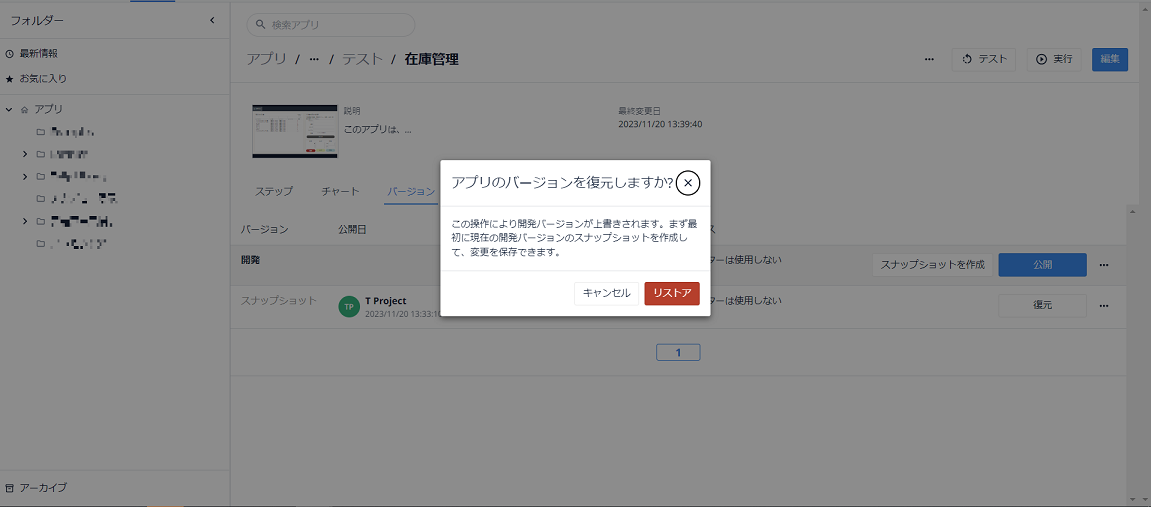Click スナップショットを作成 button

tap(932, 264)
